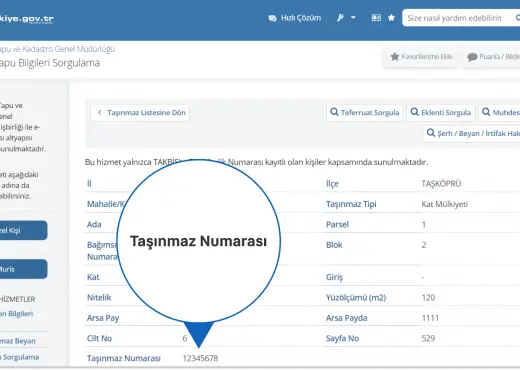The image size is (520, 370).
Task: Click magnifier icon on Eklenti Sorgula
Action: 414,112
